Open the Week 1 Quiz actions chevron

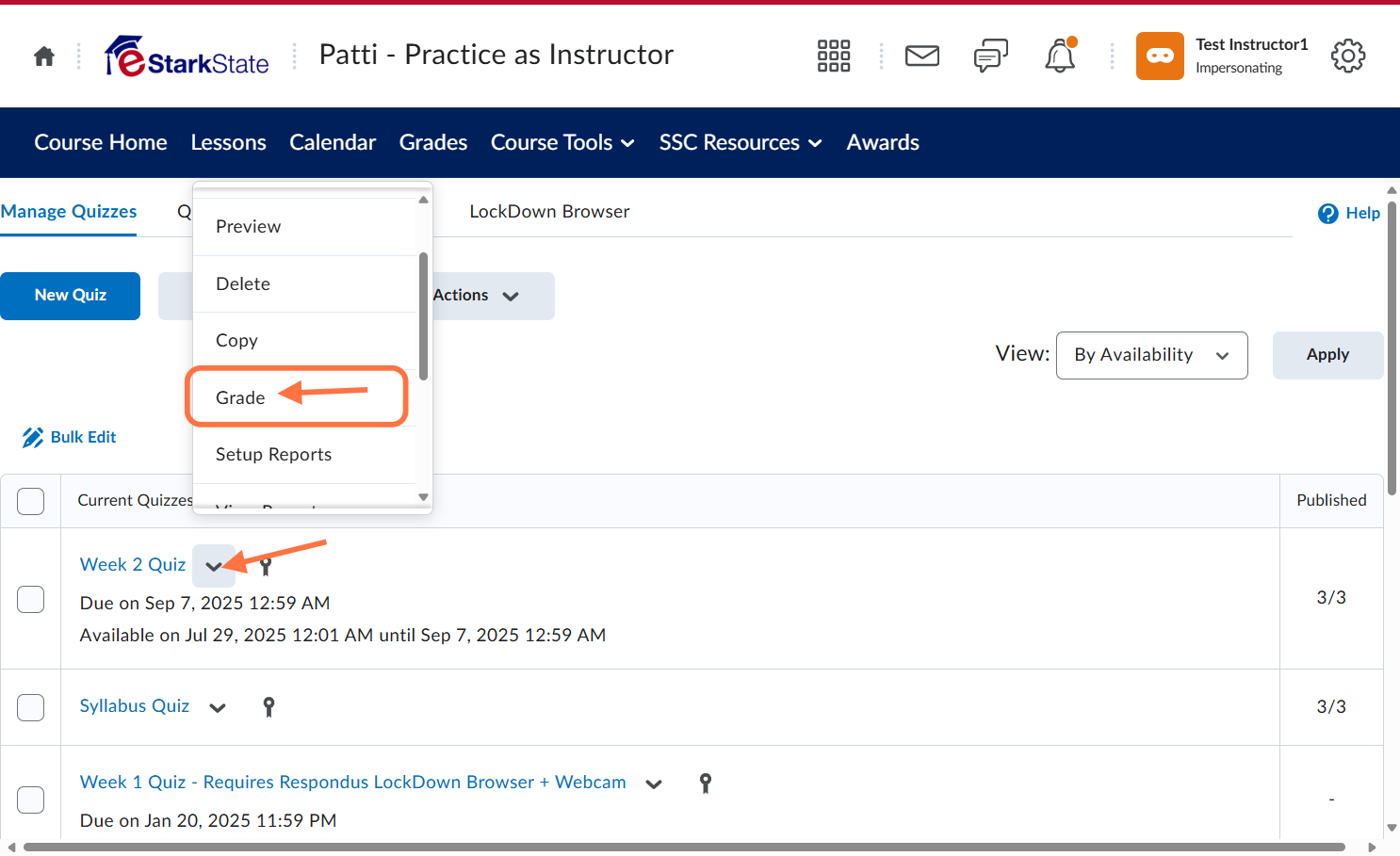point(654,783)
